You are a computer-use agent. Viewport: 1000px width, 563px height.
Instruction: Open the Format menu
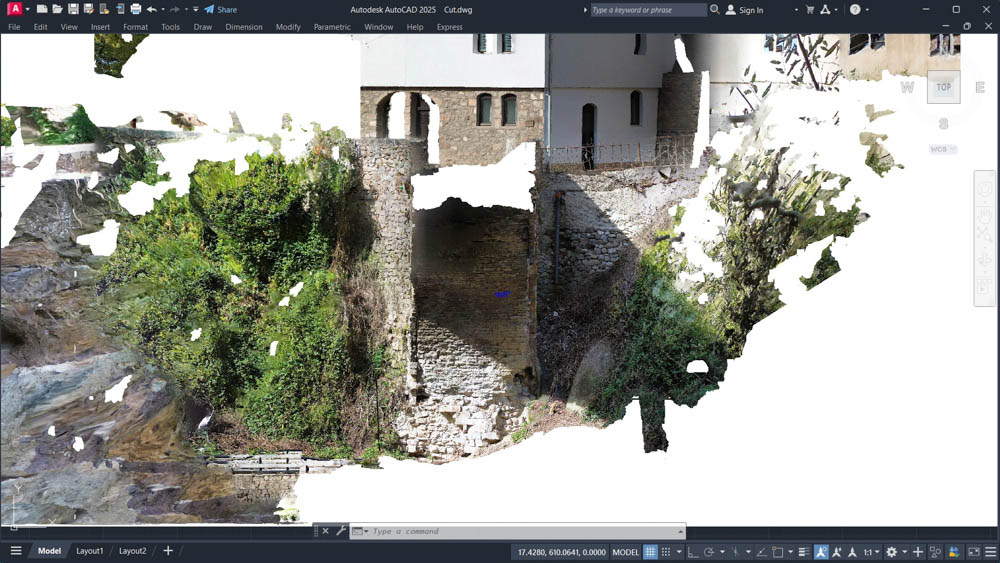click(135, 27)
